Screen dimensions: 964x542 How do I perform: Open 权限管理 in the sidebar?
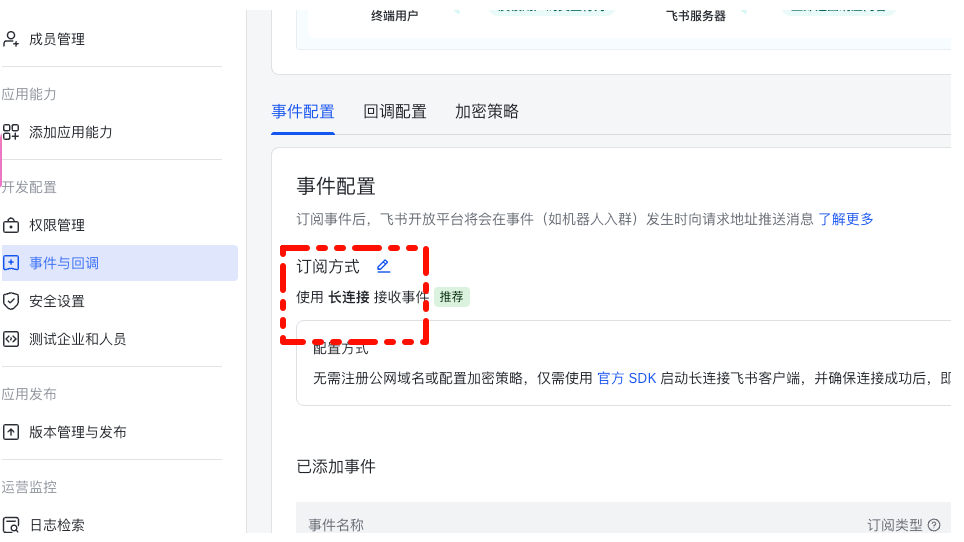tap(57, 226)
